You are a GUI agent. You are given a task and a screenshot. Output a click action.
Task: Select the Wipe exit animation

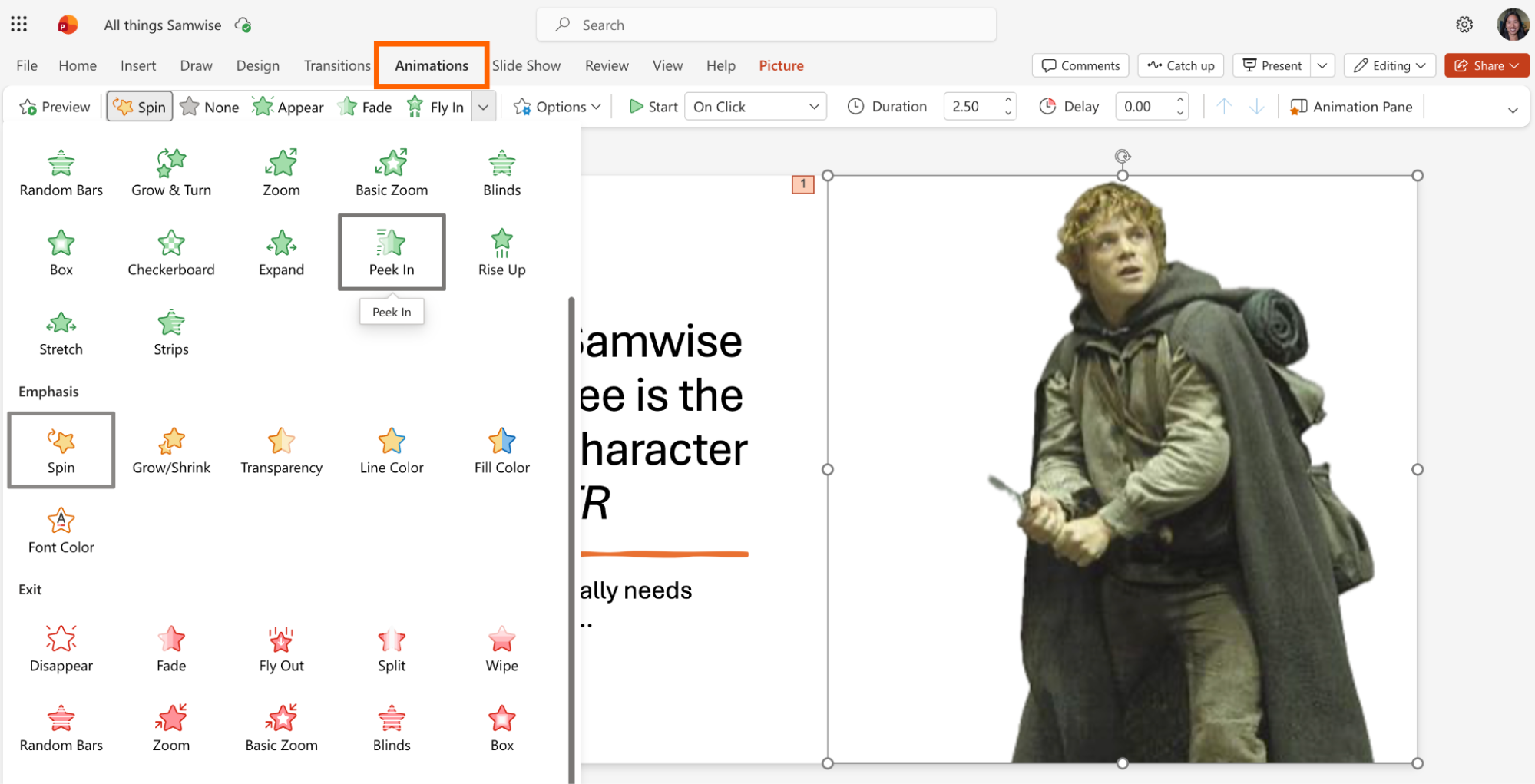coord(501,650)
